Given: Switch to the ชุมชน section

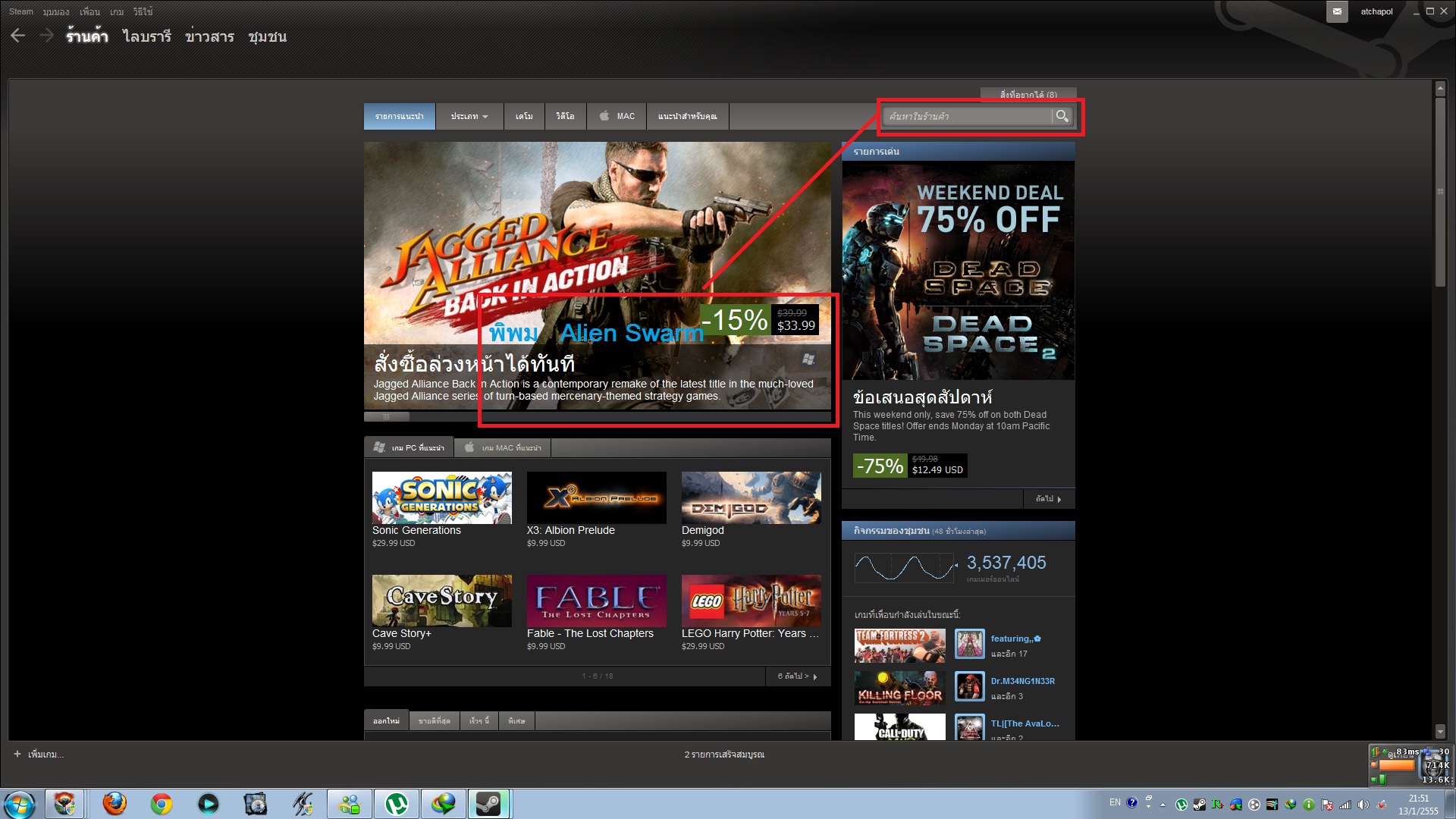Looking at the screenshot, I should click(x=267, y=36).
